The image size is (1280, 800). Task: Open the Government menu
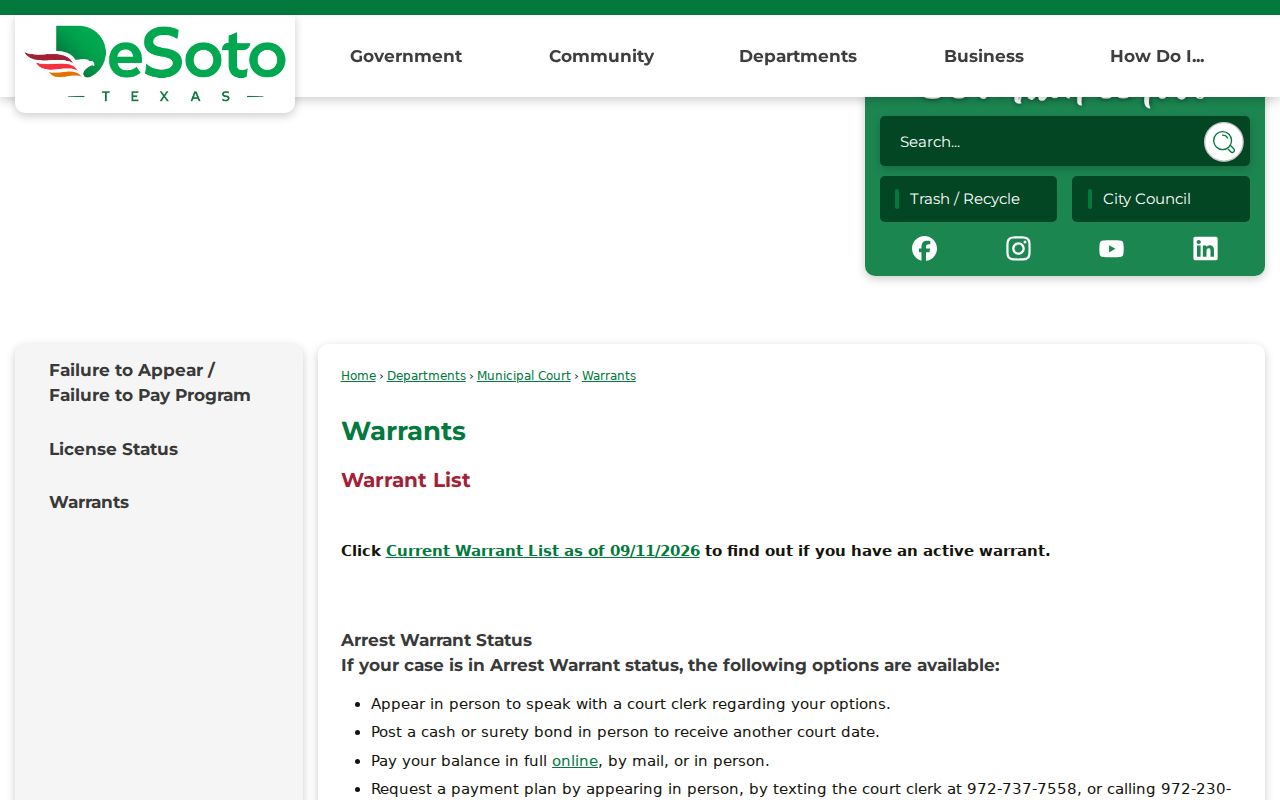[x=406, y=56]
